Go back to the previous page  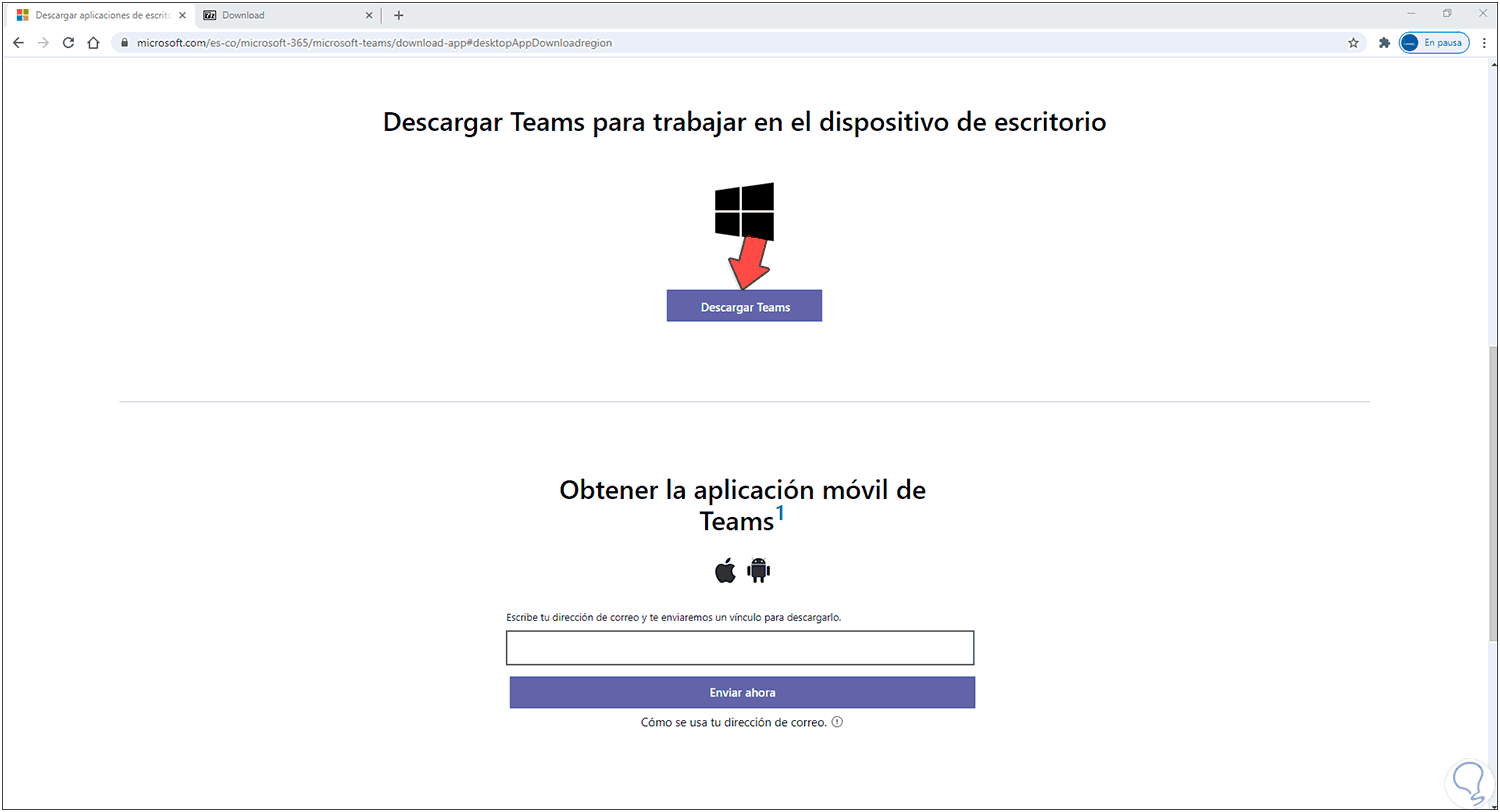point(18,43)
